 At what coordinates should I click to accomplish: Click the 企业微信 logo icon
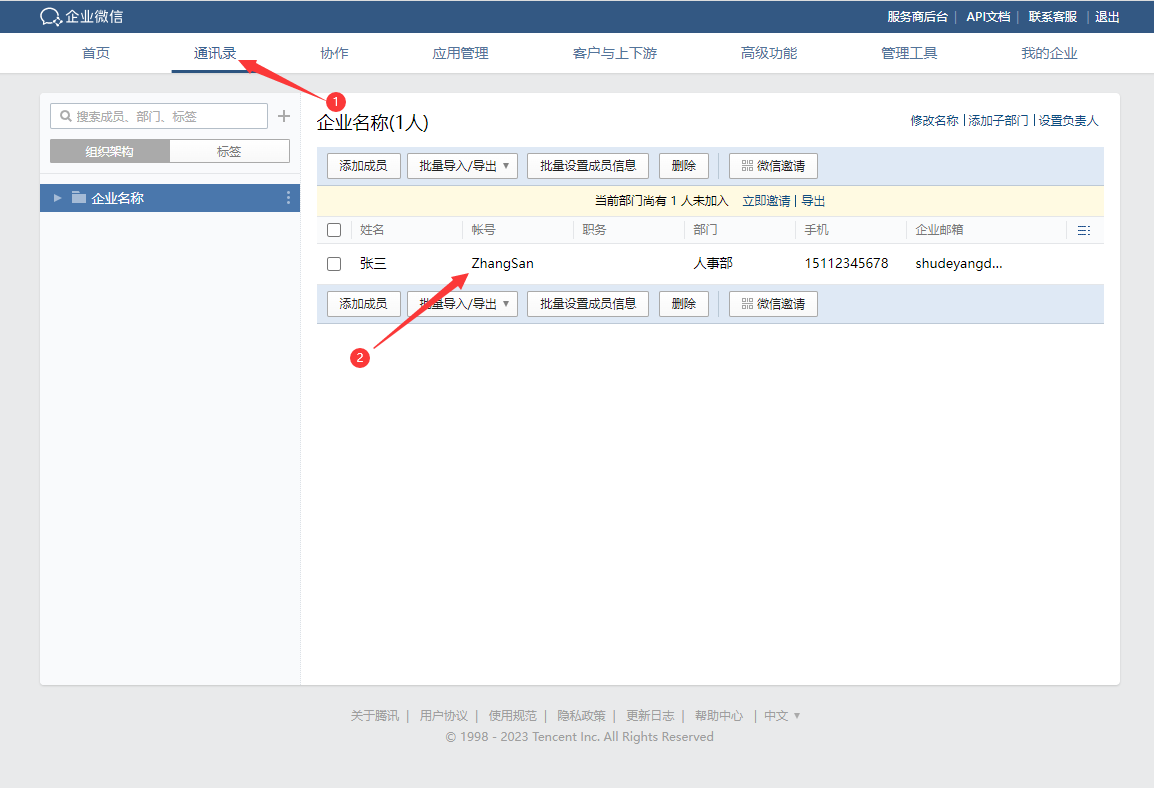[x=51, y=17]
